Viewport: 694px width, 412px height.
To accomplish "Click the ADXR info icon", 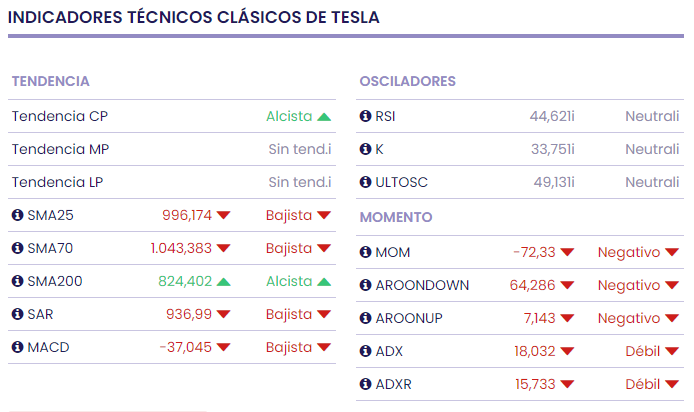I will (365, 384).
